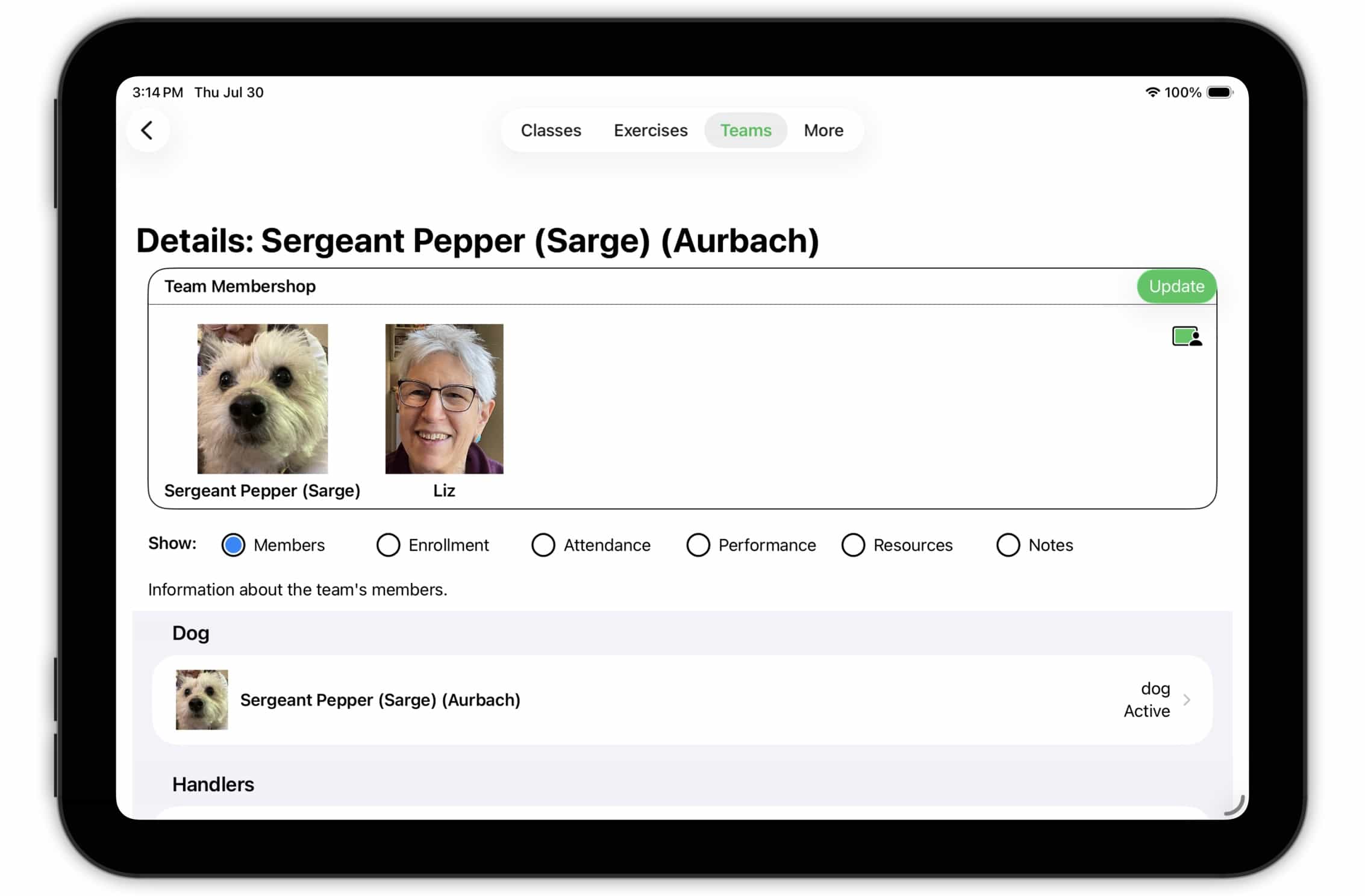Open the More tab
The width and height of the screenshot is (1365, 896).
823,130
